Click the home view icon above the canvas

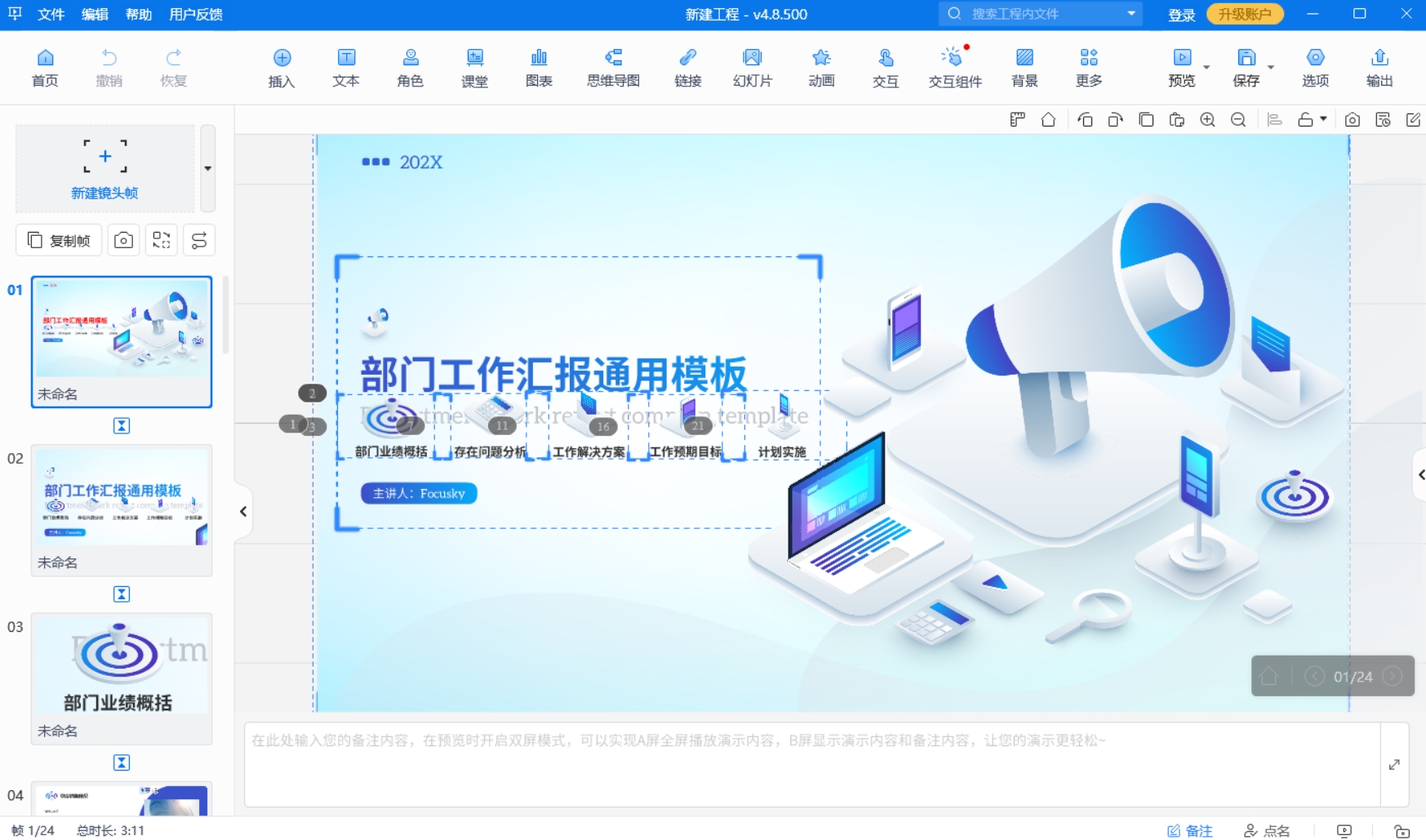click(x=1048, y=120)
